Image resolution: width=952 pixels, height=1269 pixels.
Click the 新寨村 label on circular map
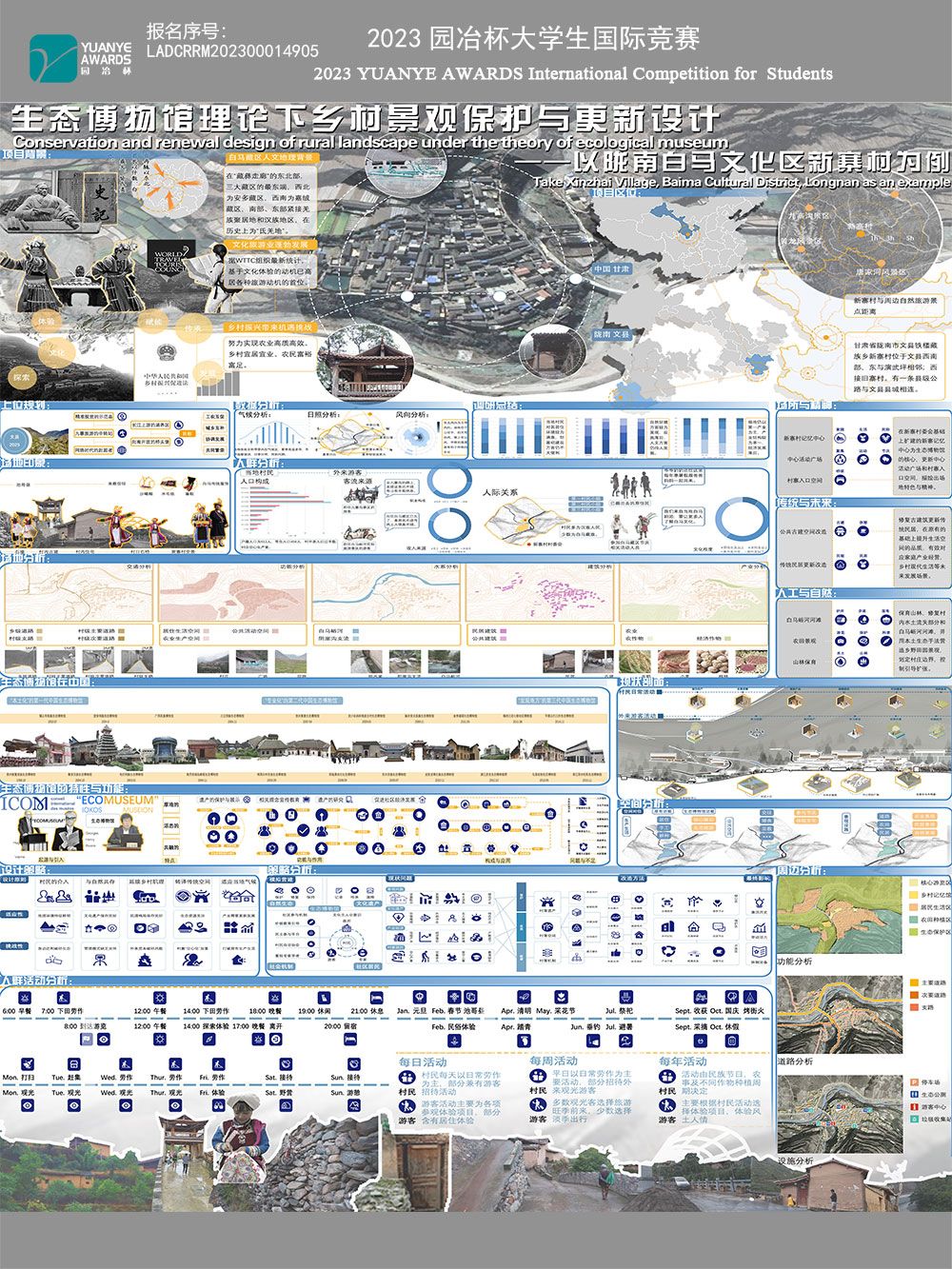(861, 227)
